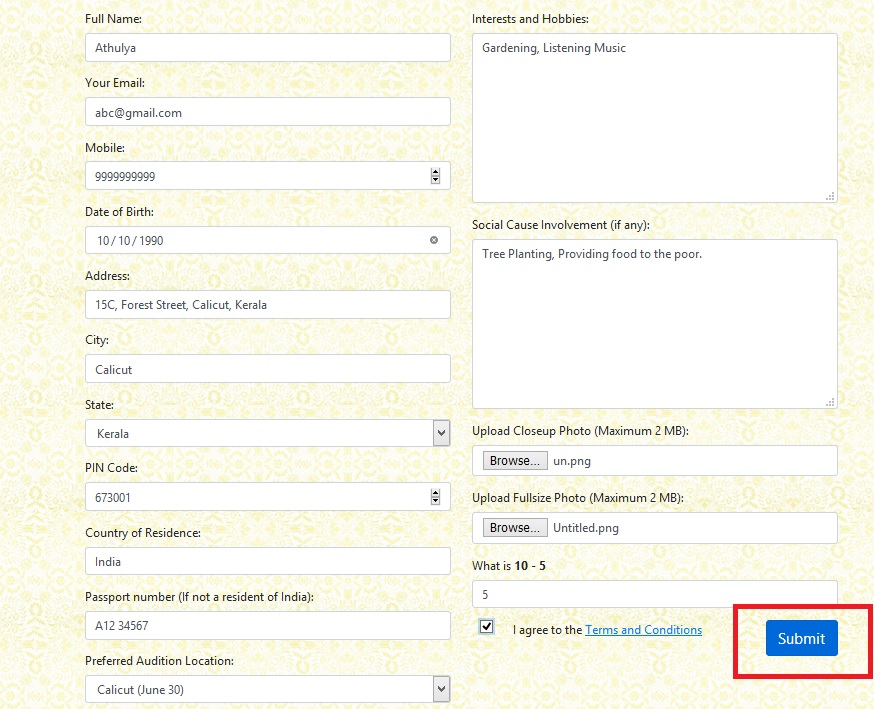Focus the Address input field
Screen dimensions: 874x709
267,305
